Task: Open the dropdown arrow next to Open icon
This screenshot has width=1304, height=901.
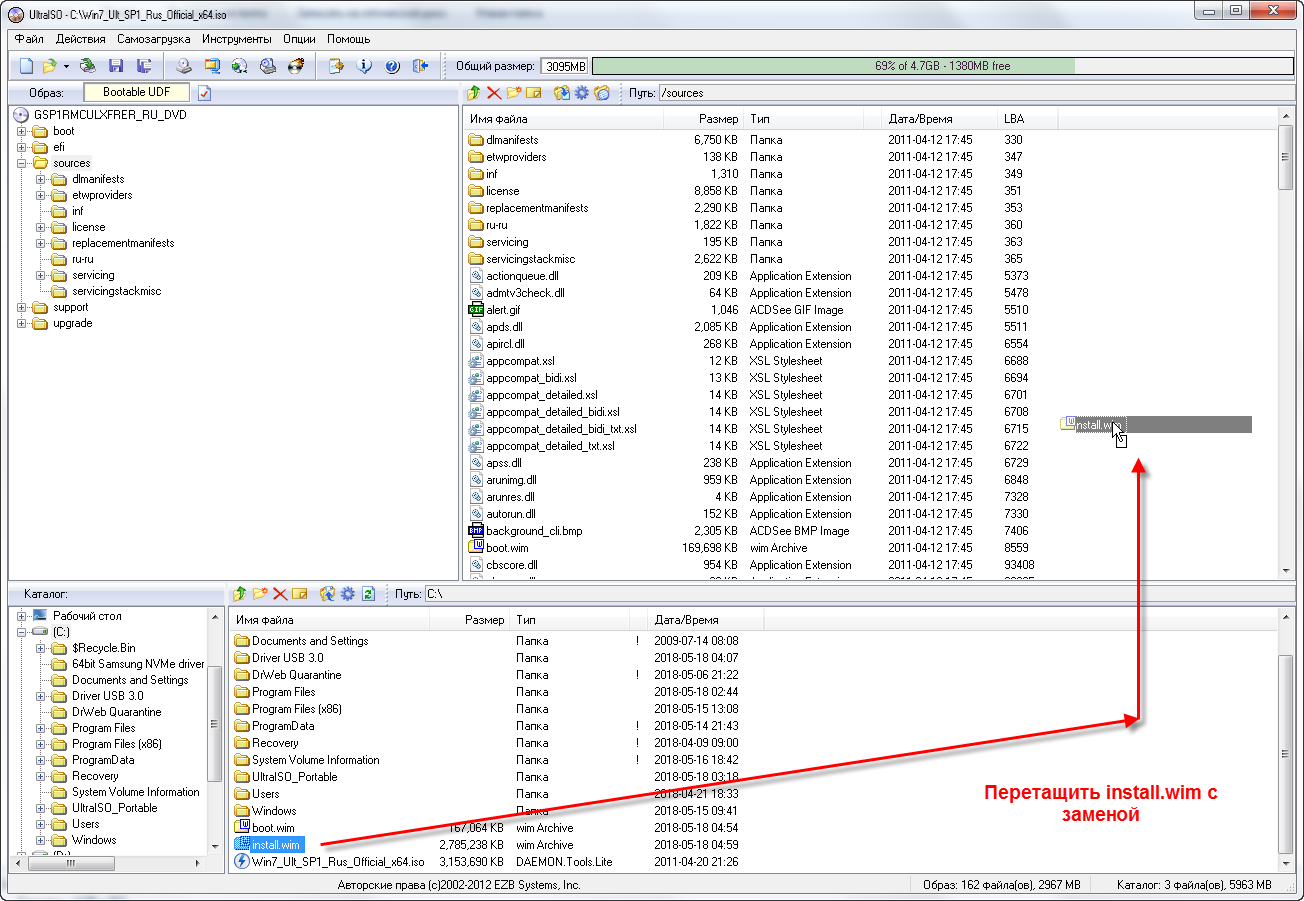Action: tap(66, 66)
